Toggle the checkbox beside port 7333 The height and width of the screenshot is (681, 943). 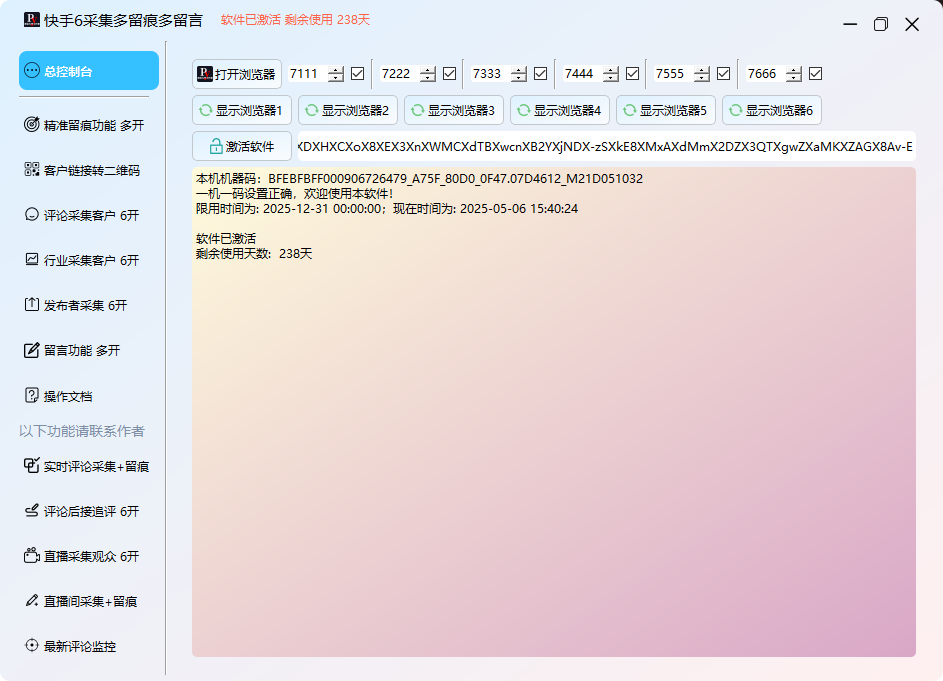540,73
